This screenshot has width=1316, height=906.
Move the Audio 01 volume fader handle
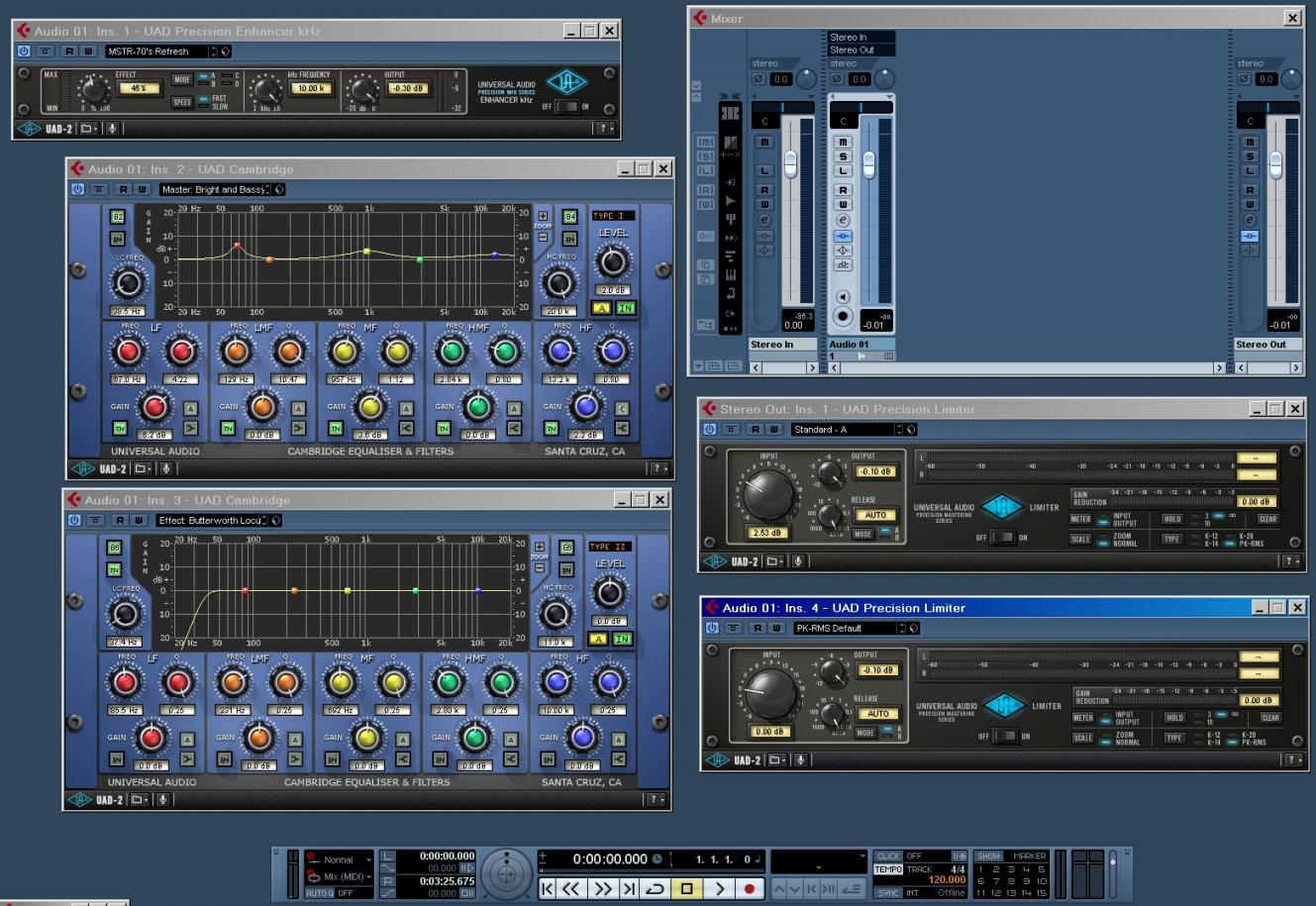868,164
